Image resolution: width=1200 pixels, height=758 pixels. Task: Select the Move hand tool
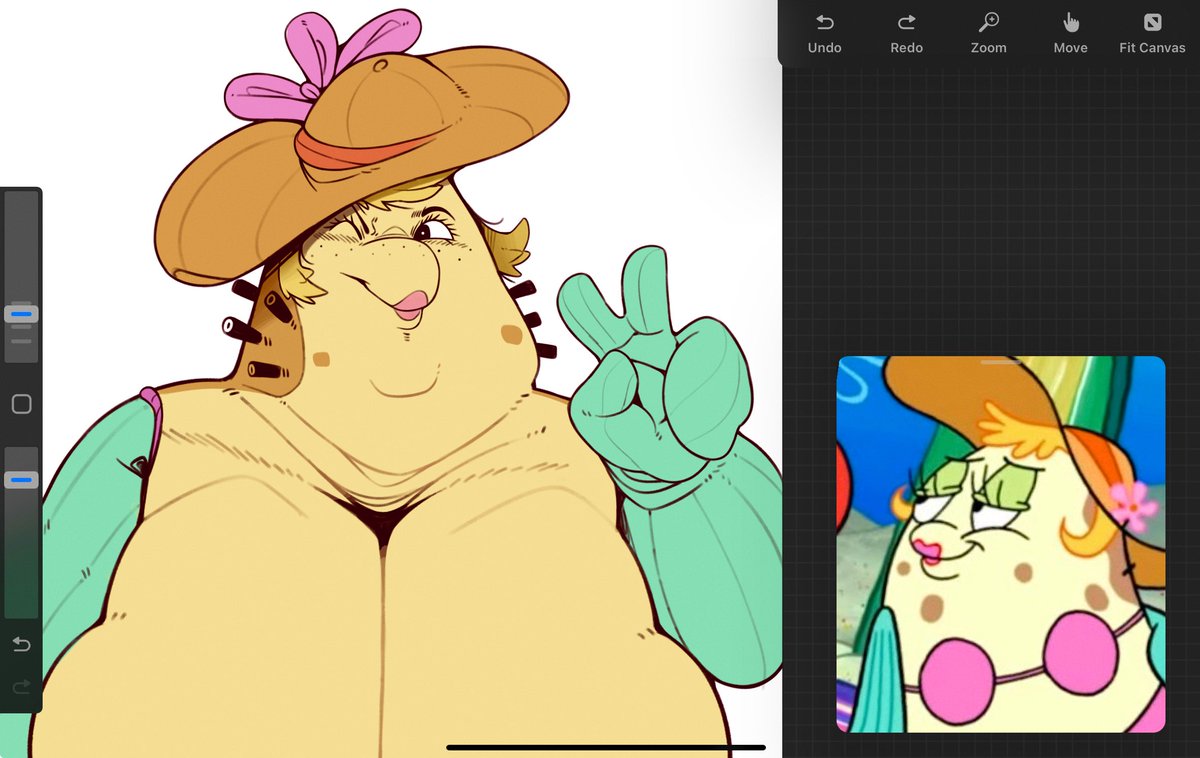(1070, 33)
